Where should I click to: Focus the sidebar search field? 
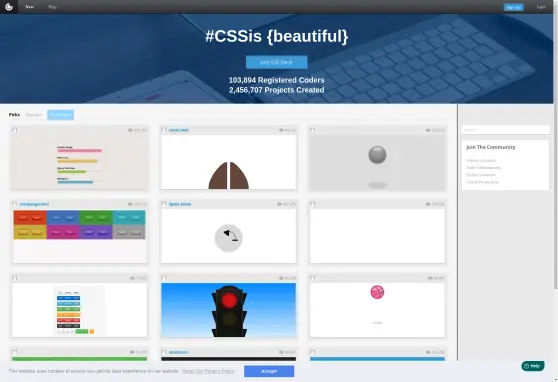506,130
